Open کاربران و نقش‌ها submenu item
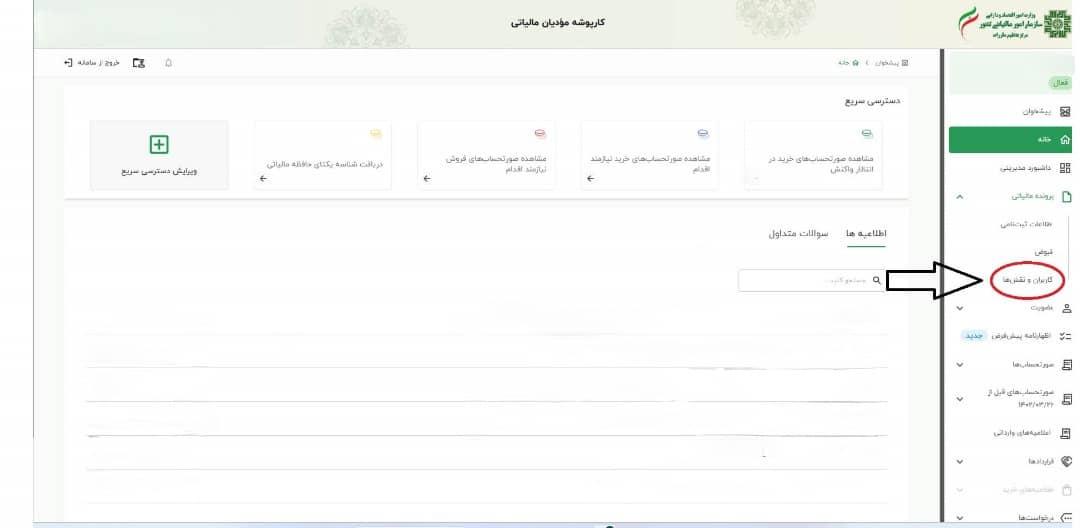 point(1028,280)
